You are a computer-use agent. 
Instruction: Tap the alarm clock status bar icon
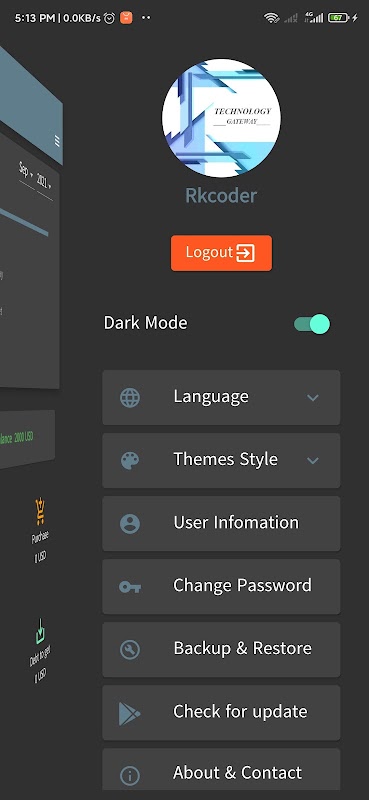109,18
